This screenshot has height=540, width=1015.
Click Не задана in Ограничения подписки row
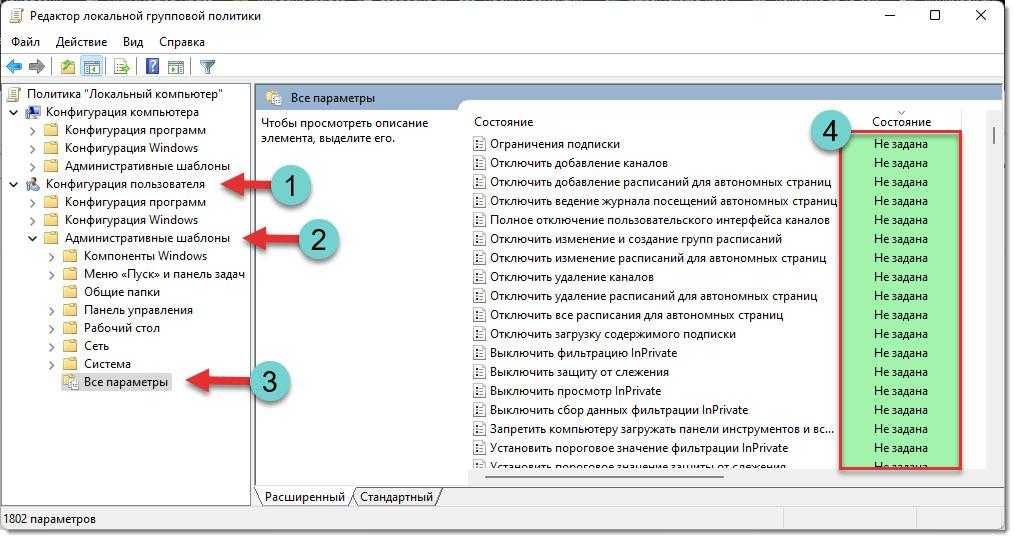pos(900,144)
